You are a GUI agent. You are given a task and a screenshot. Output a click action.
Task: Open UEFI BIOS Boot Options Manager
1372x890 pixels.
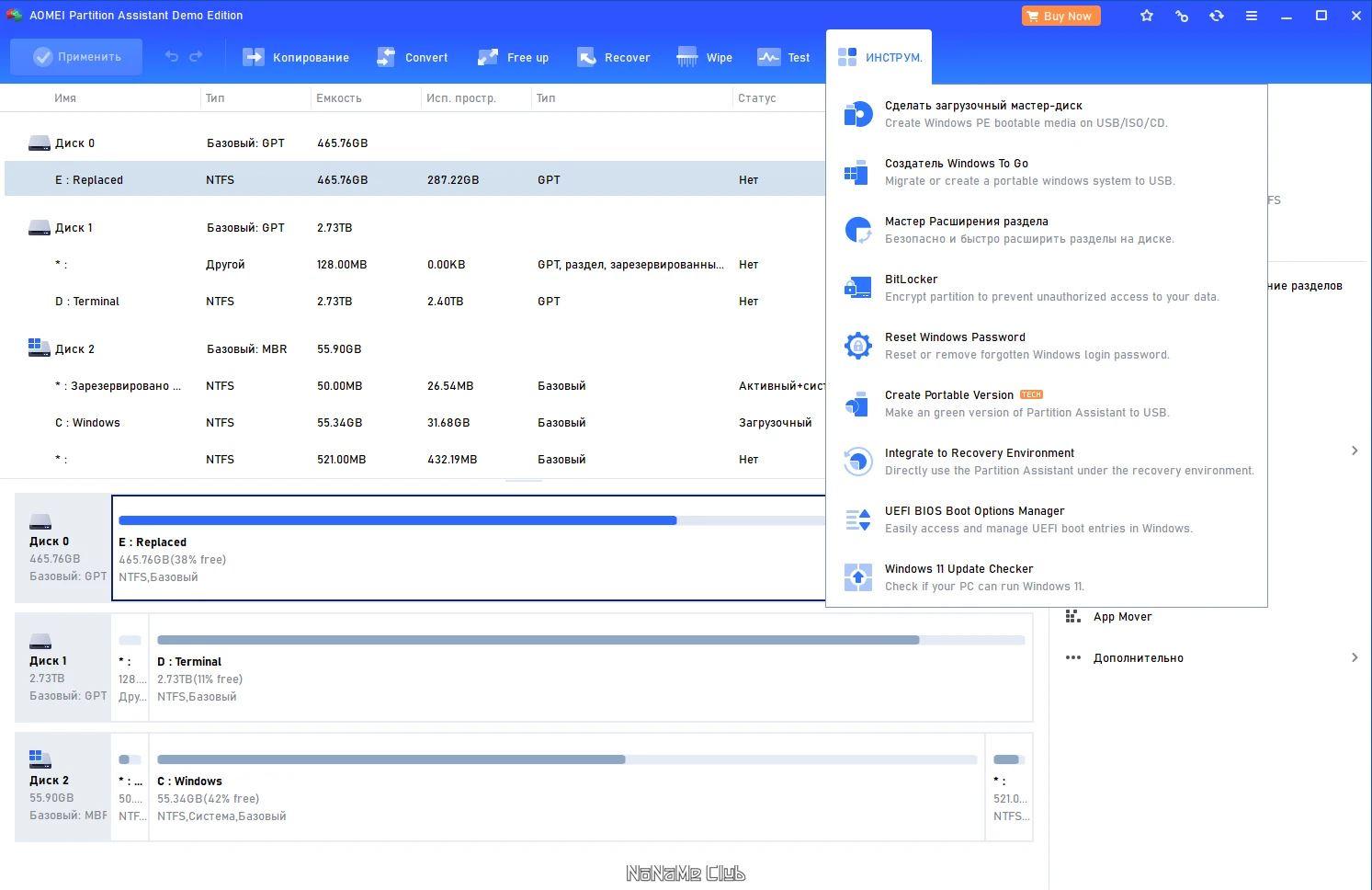point(1047,519)
